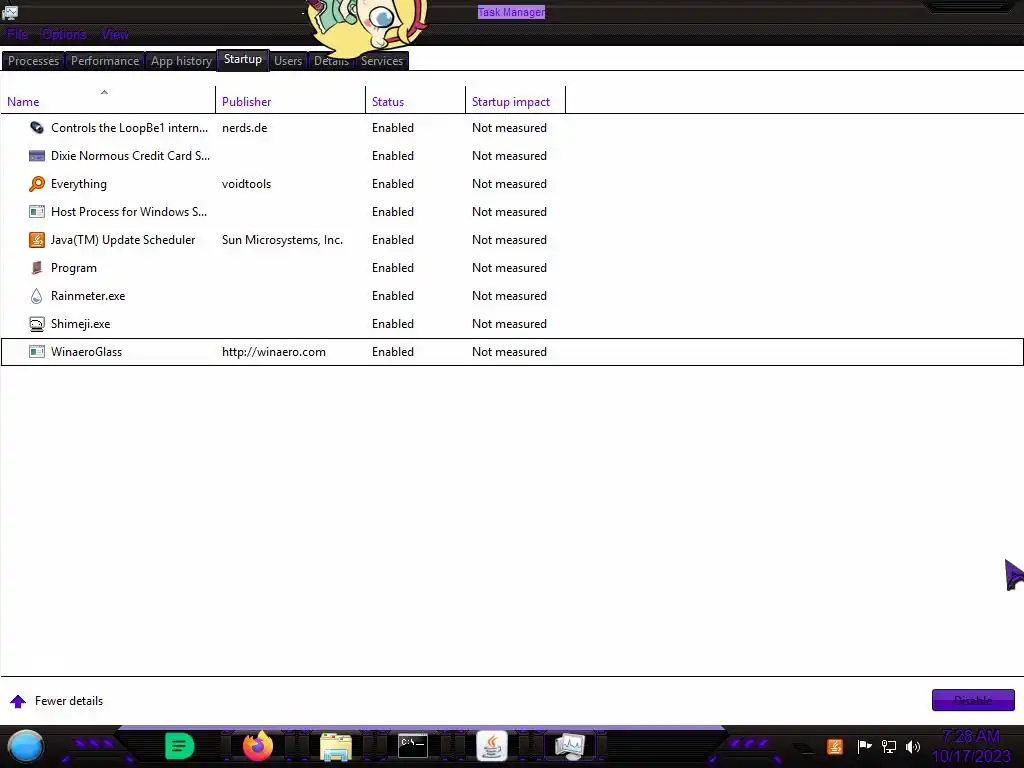Viewport: 1024px width, 768px height.
Task: Click Not measured in the Shimeji.exe row
Action: pos(509,324)
